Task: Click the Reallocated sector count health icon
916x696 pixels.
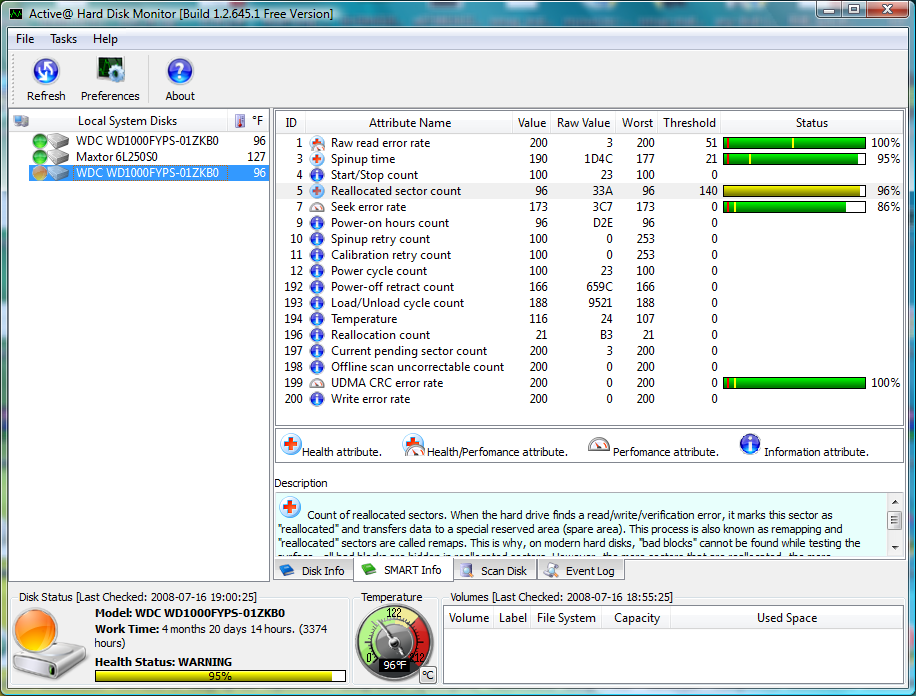Action: (x=317, y=191)
